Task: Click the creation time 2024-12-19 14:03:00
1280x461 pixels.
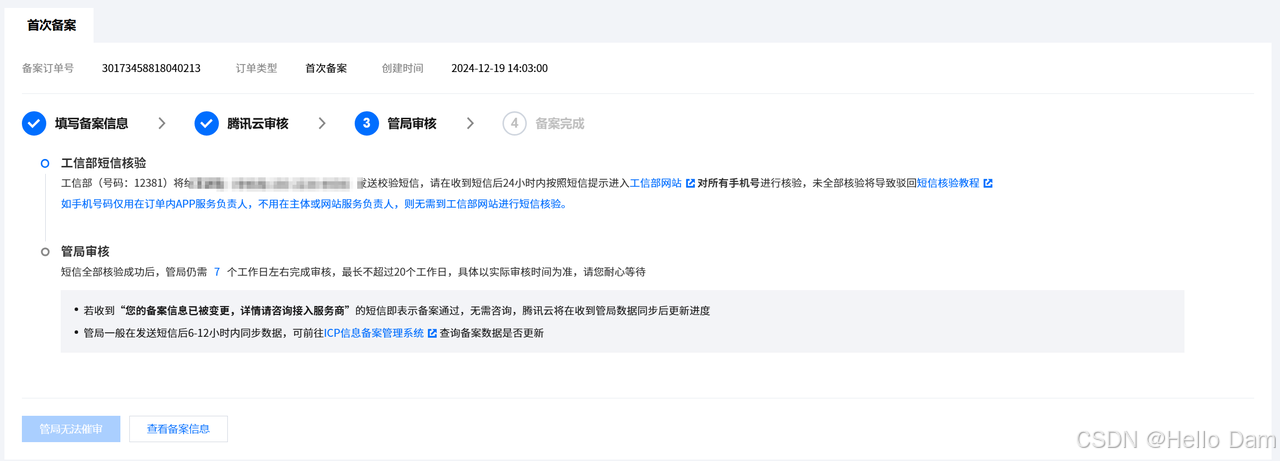Action: pos(499,69)
